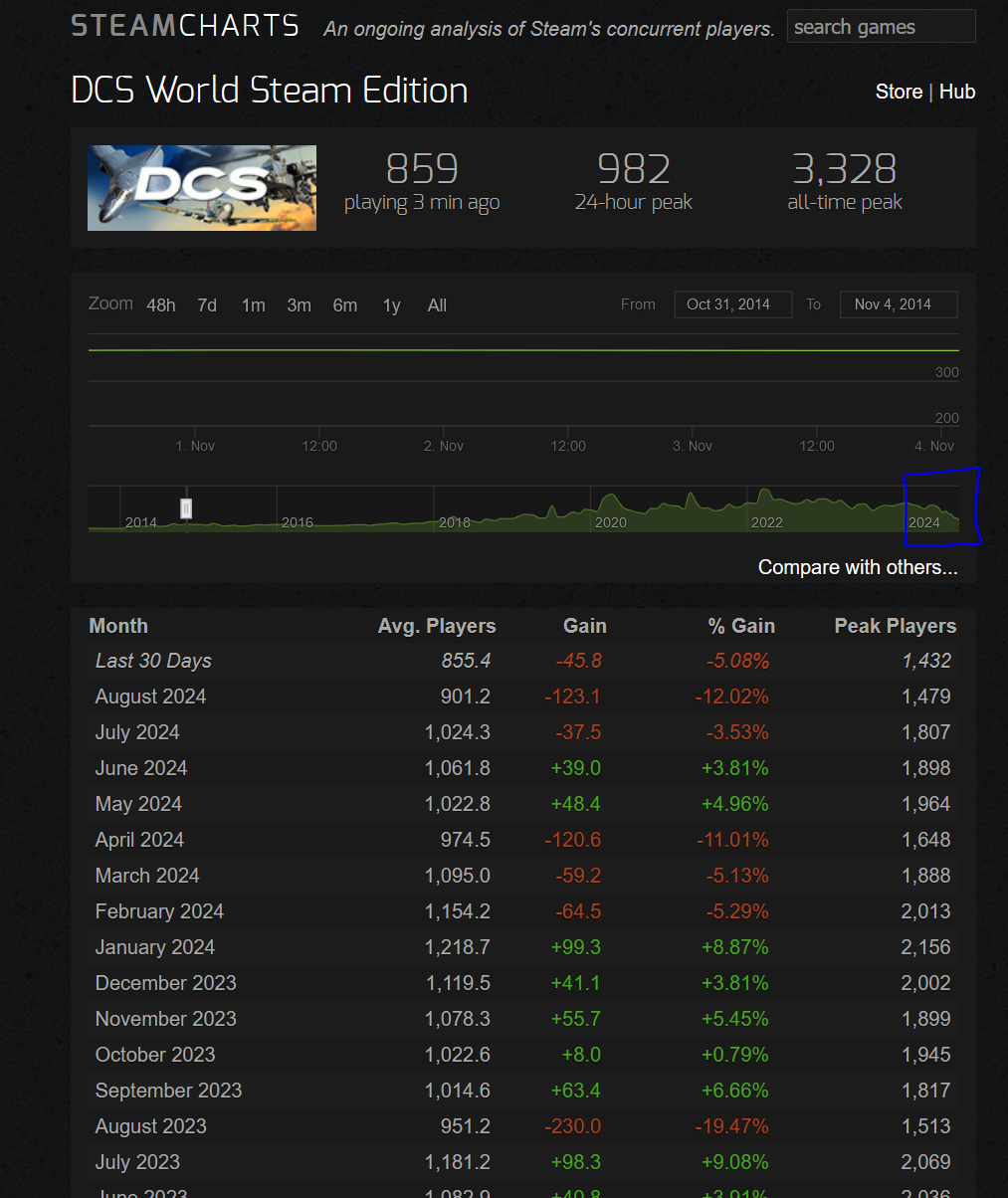Click October 2023 percent gain +0.79%

735,1055
